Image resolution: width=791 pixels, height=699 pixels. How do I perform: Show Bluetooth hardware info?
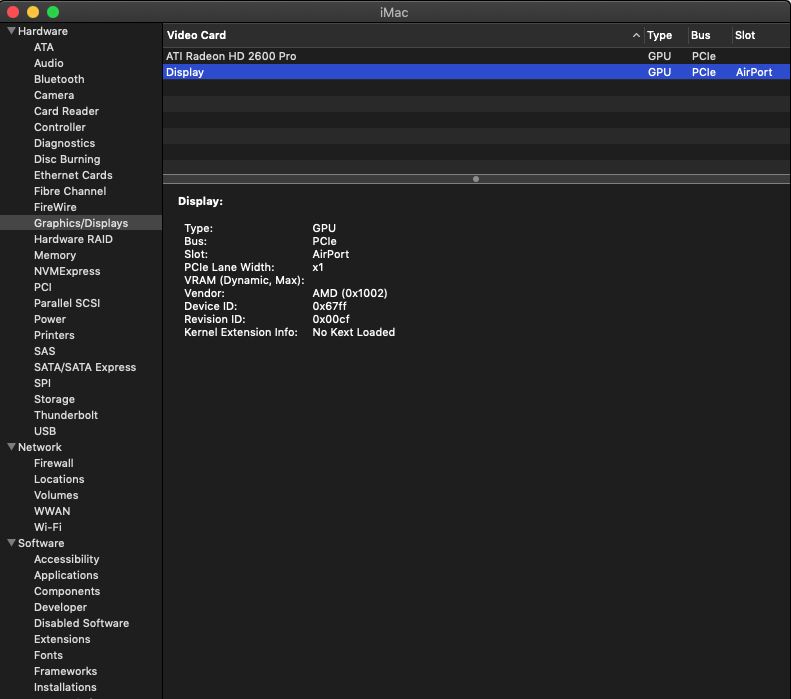59,79
